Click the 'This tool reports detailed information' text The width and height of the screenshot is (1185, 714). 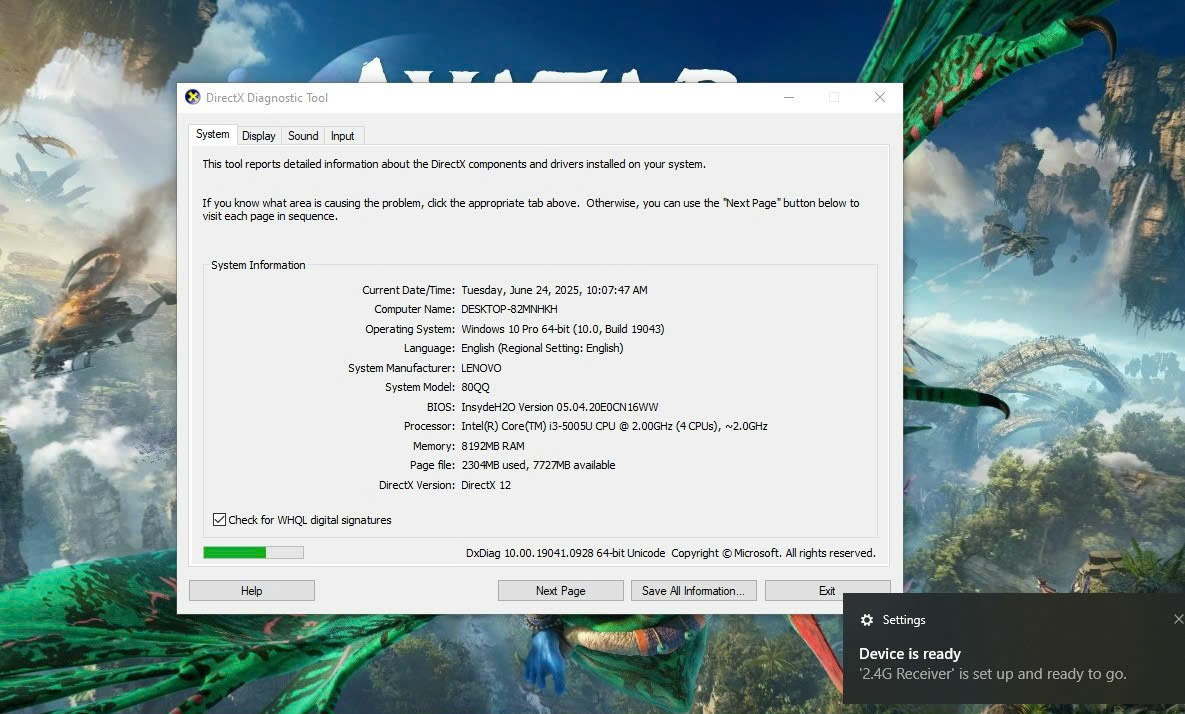click(453, 164)
